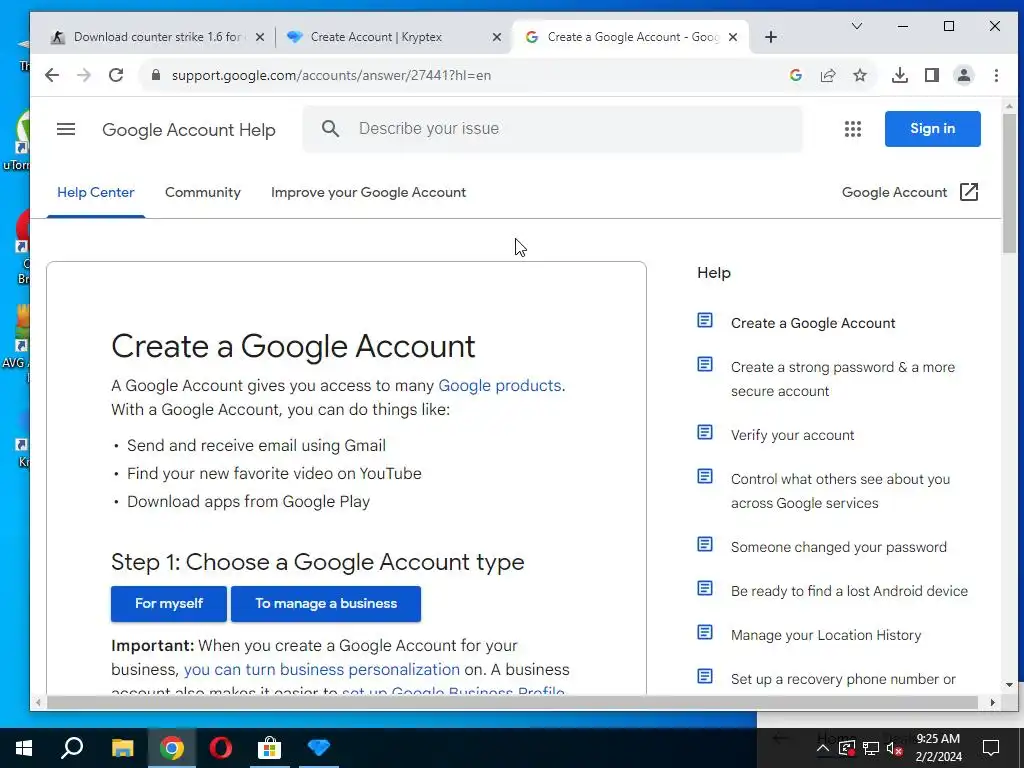Click the Google icon in address bar
Screen dimensions: 1024x768
795,75
